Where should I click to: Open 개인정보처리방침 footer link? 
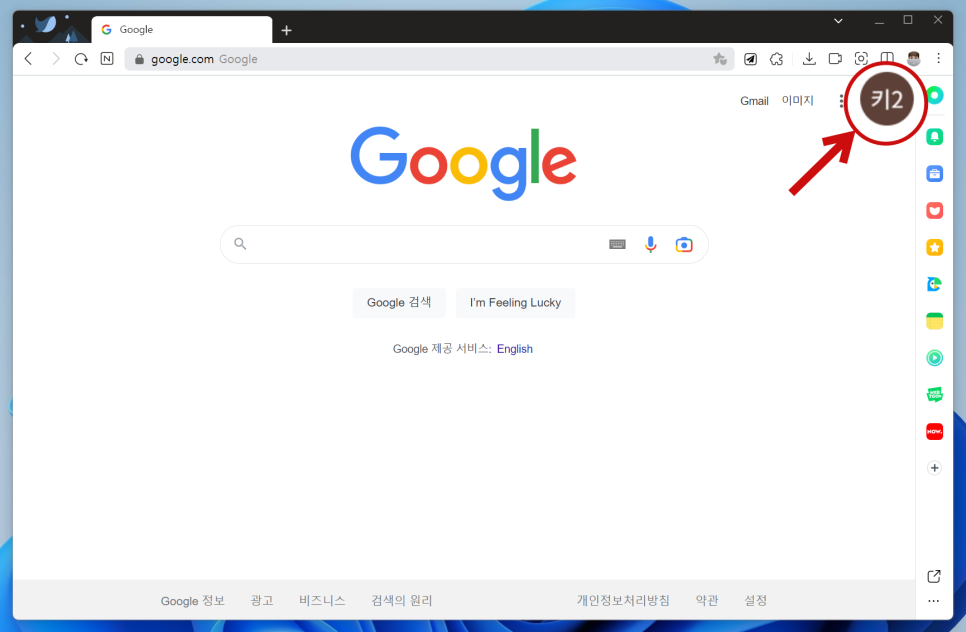pyautogui.click(x=623, y=600)
